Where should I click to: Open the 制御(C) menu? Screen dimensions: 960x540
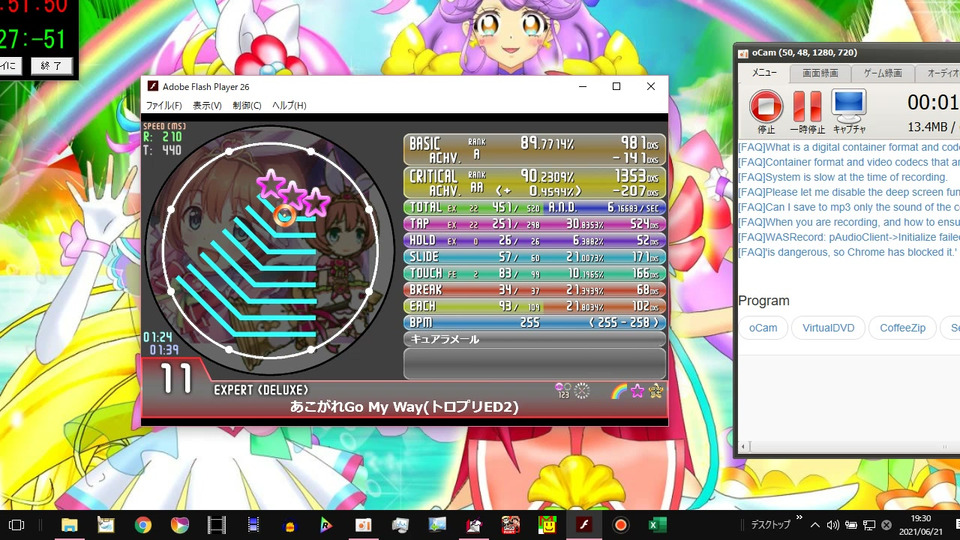coord(247,105)
